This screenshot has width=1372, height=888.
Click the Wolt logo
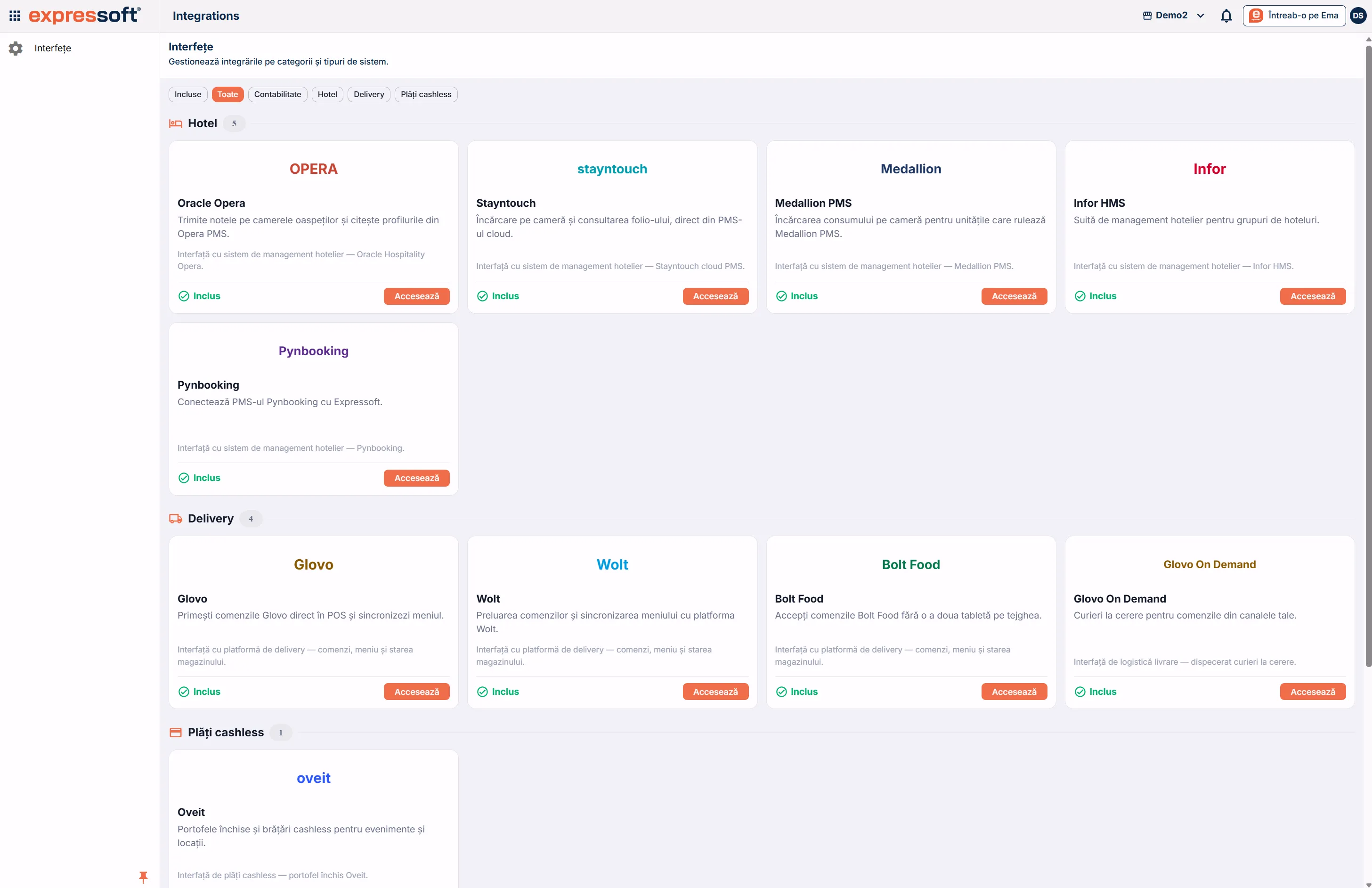[612, 564]
